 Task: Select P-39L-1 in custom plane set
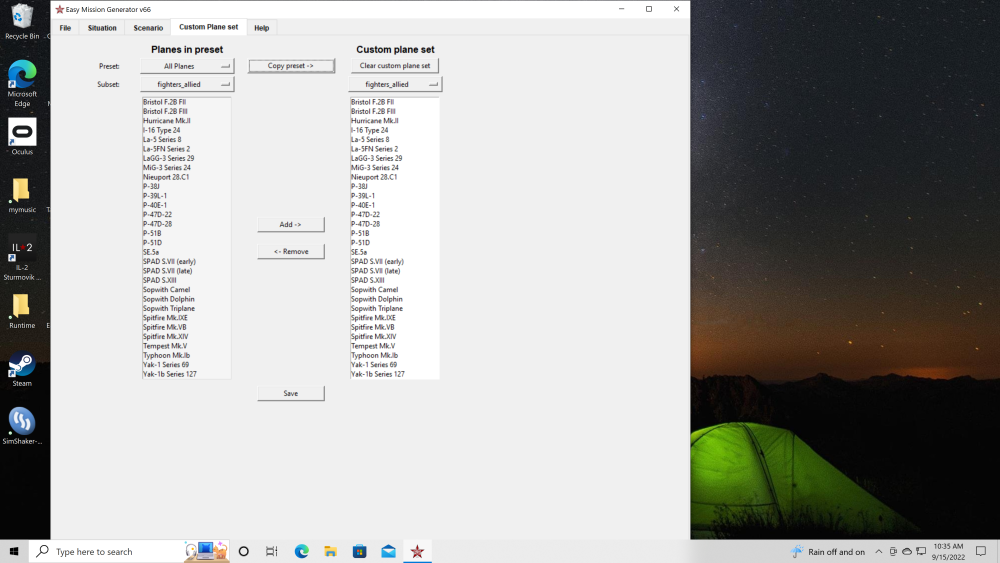click(x=363, y=196)
